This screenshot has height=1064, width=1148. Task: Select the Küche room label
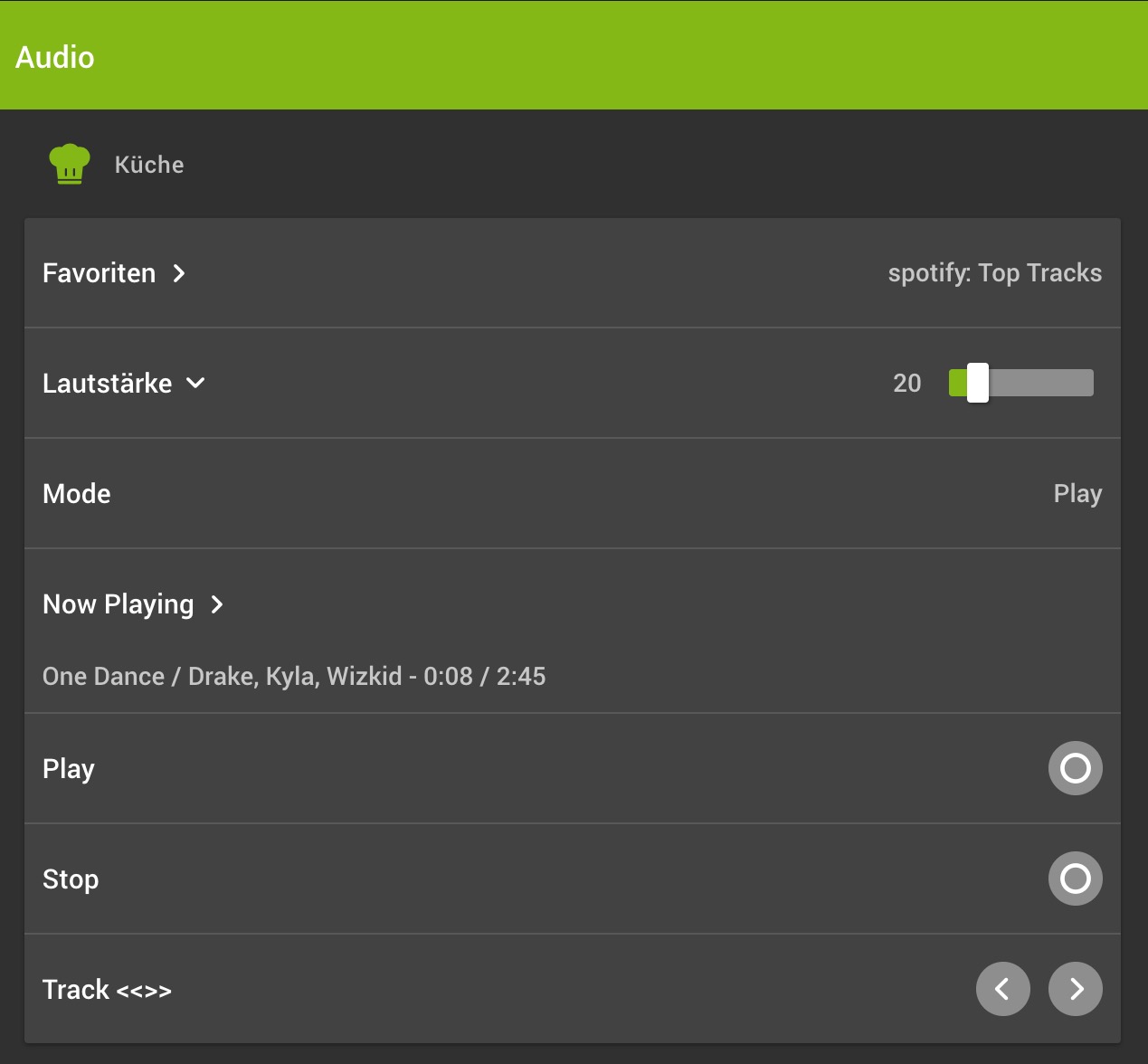(149, 165)
